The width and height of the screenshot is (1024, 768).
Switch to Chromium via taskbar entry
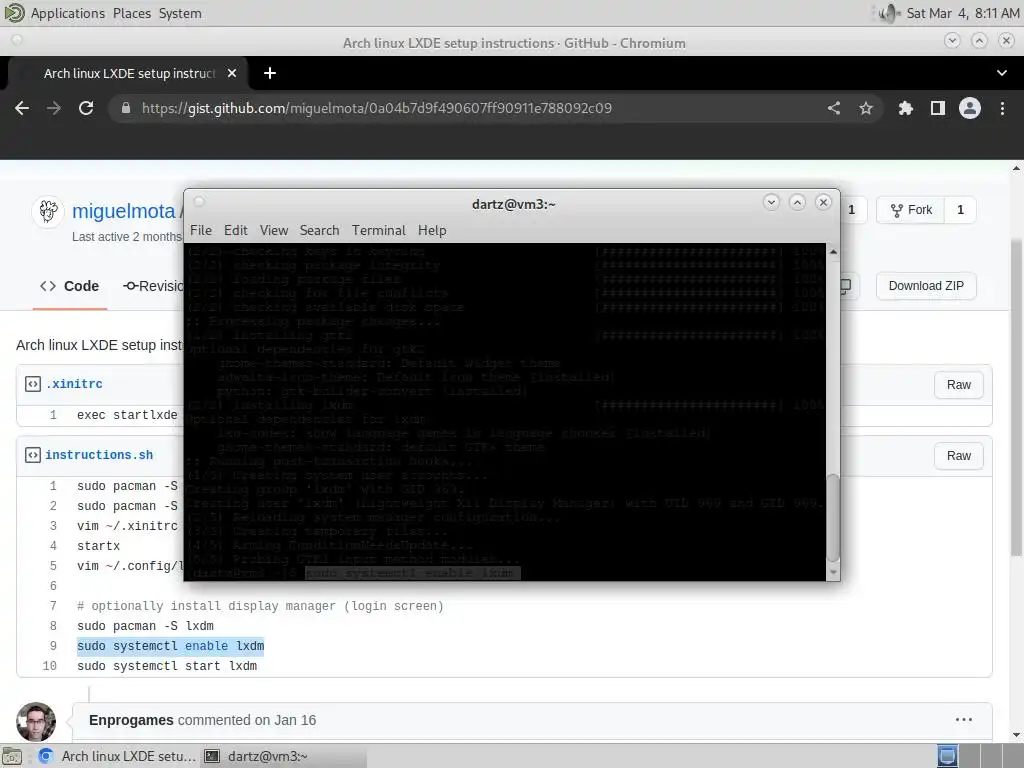tap(117, 756)
